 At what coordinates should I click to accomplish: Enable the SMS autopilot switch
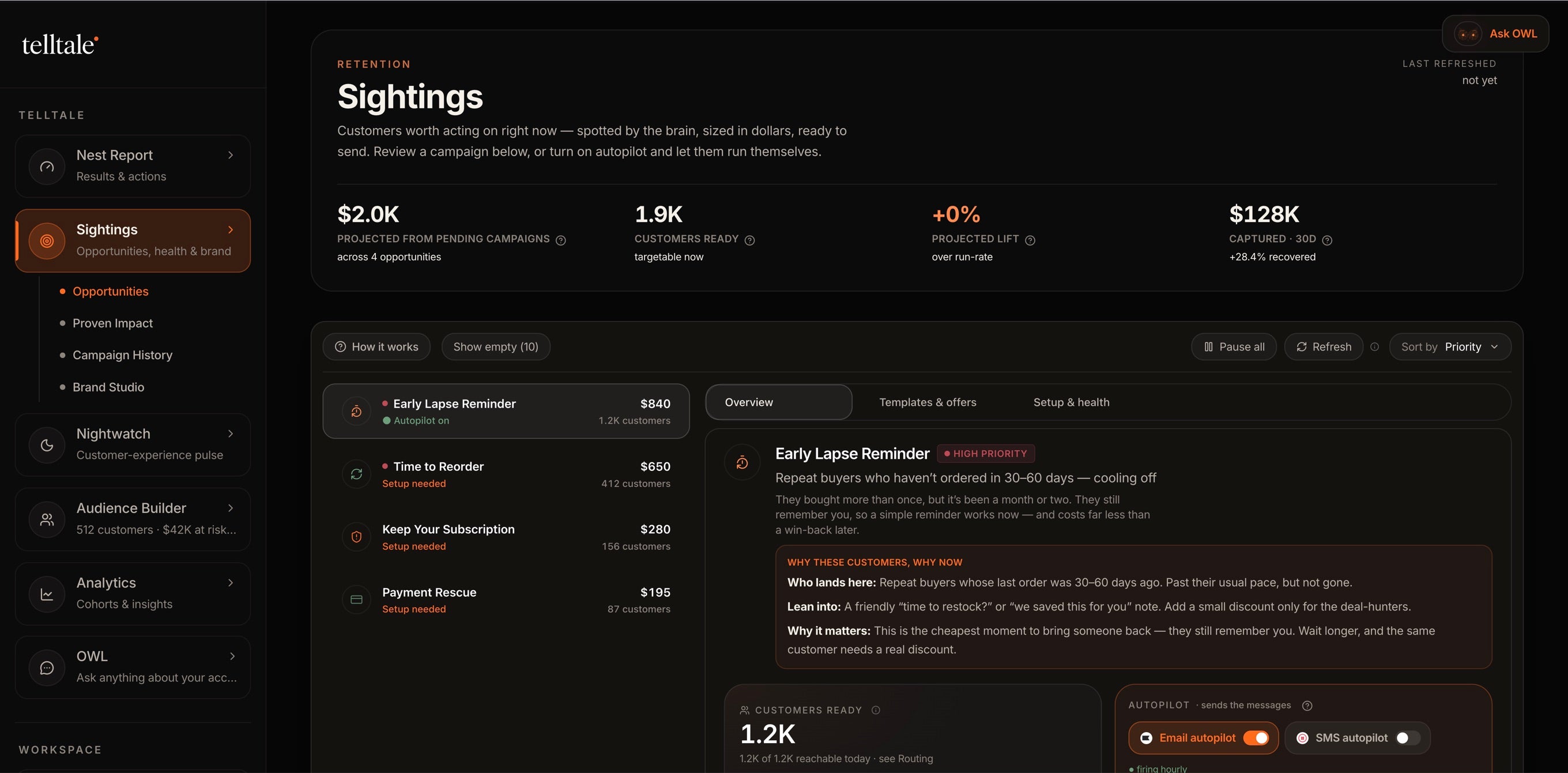(1408, 738)
